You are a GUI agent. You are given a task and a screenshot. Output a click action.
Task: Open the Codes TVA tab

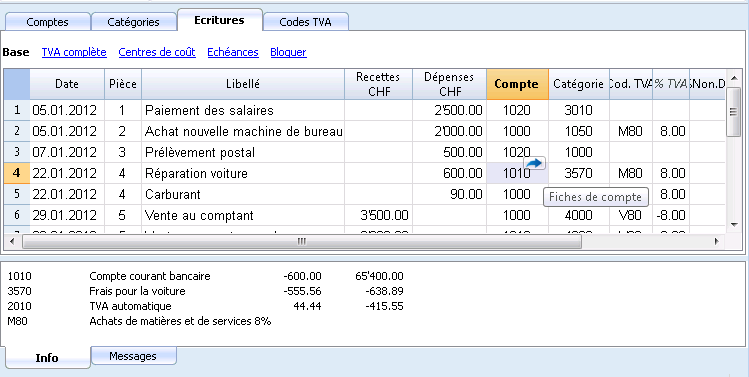(x=305, y=22)
